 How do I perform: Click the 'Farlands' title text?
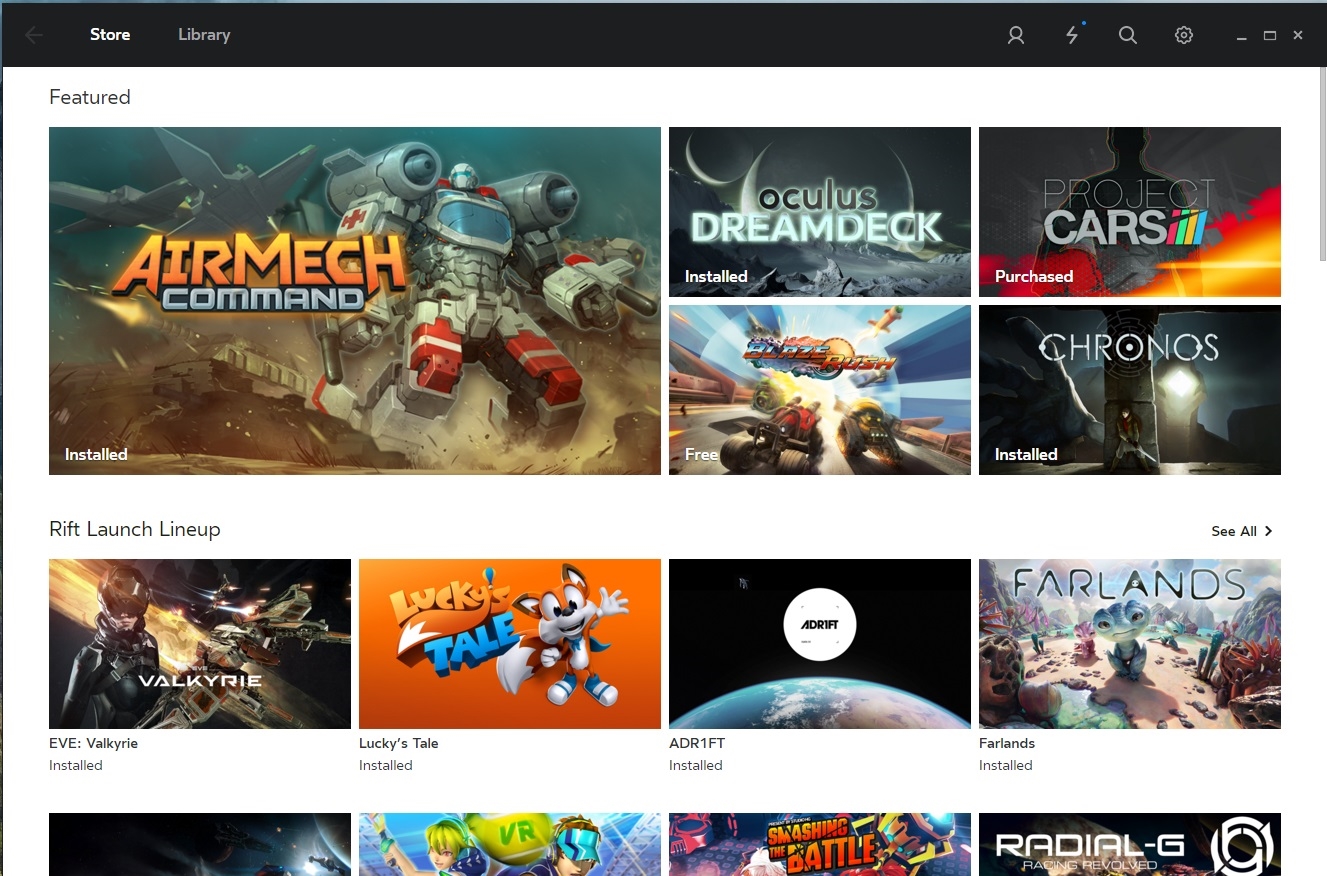pyautogui.click(x=1007, y=743)
